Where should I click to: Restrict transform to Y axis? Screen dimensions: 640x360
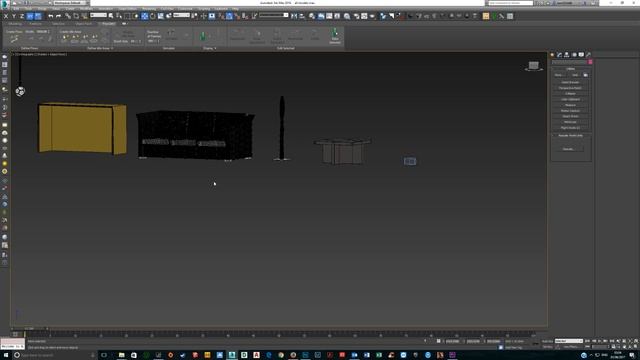13,16
